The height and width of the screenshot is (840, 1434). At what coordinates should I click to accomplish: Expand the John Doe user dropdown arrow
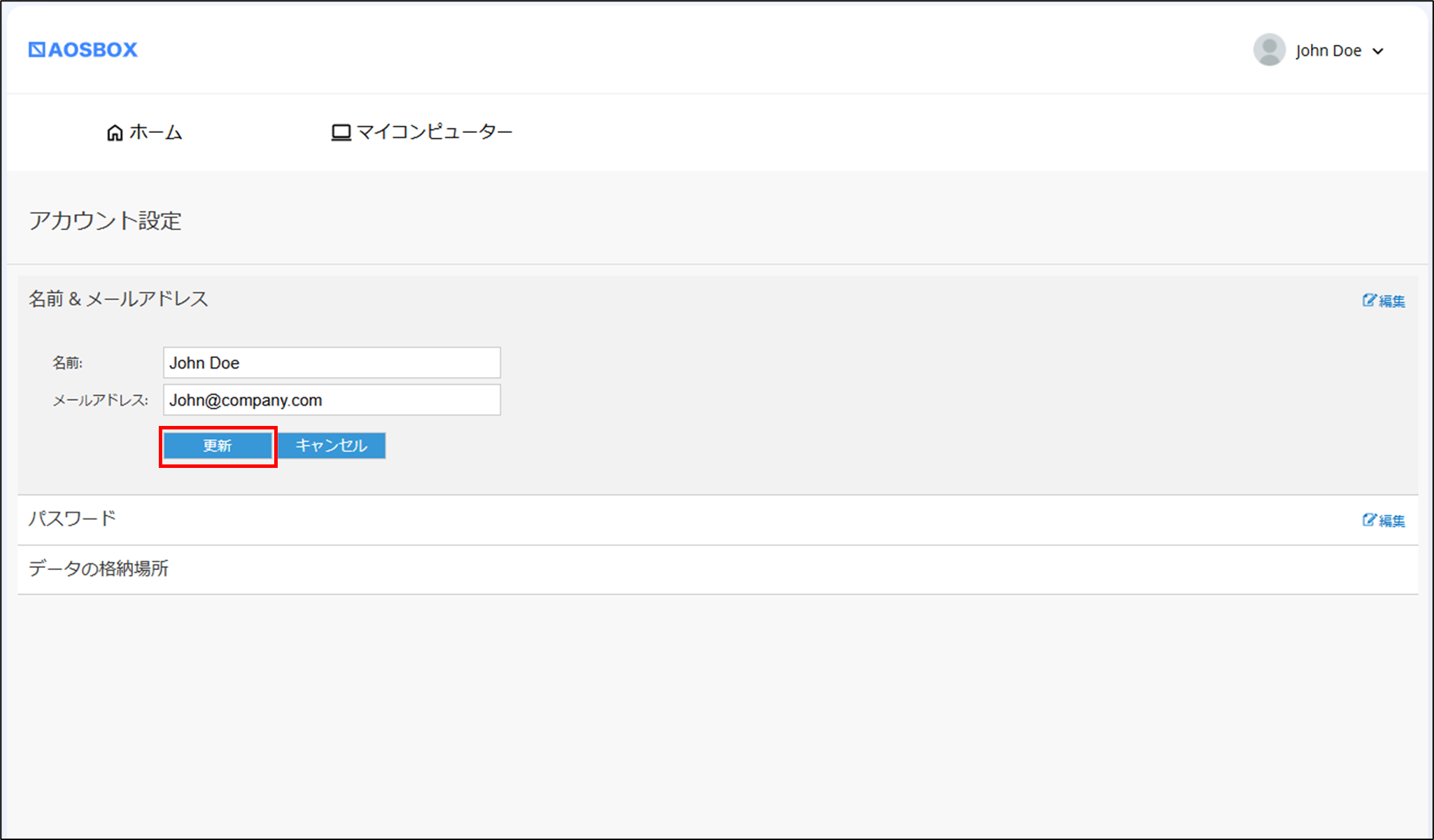[1378, 51]
